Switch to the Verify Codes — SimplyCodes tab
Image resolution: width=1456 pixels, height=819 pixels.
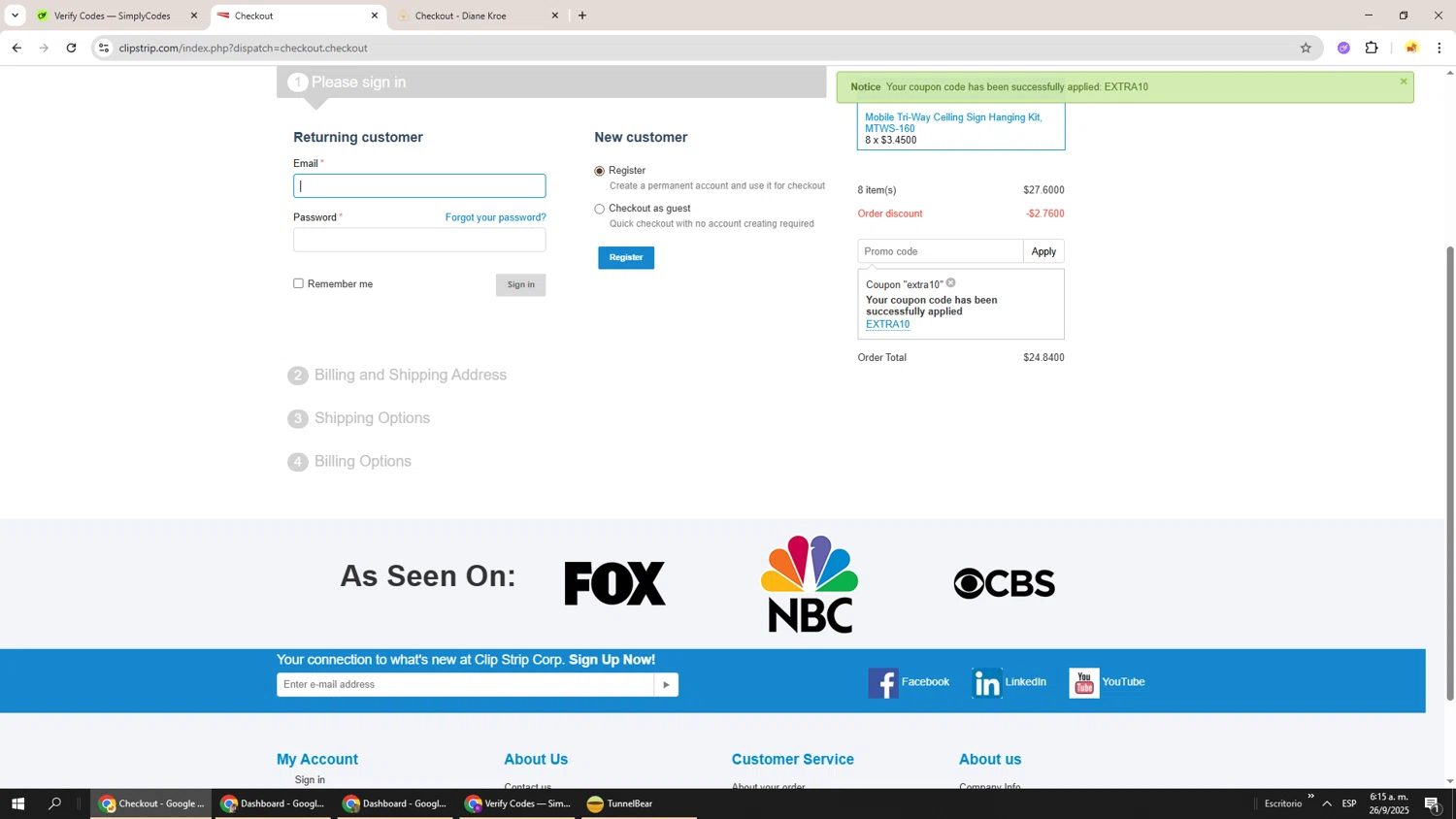pos(112,16)
